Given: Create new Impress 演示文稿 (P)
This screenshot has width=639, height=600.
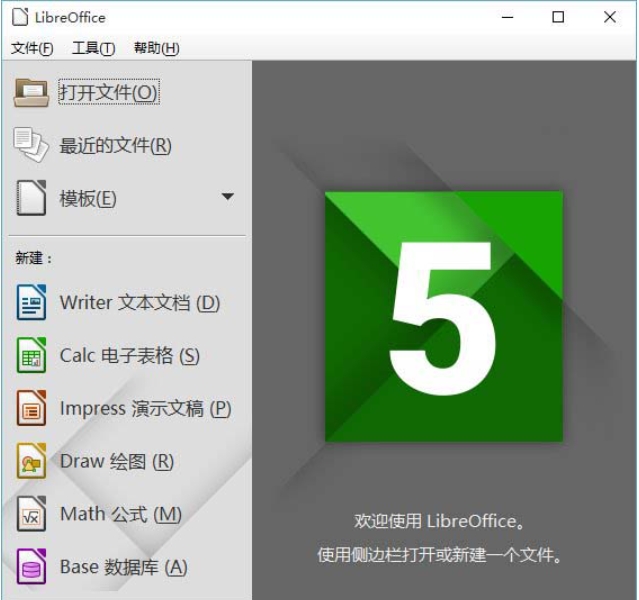Looking at the screenshot, I should (x=145, y=408).
